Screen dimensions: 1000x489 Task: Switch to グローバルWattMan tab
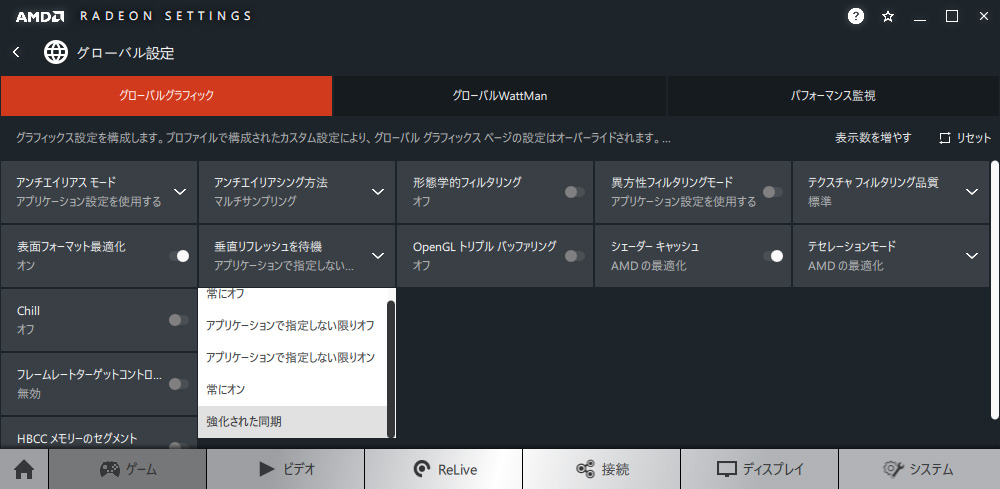500,96
